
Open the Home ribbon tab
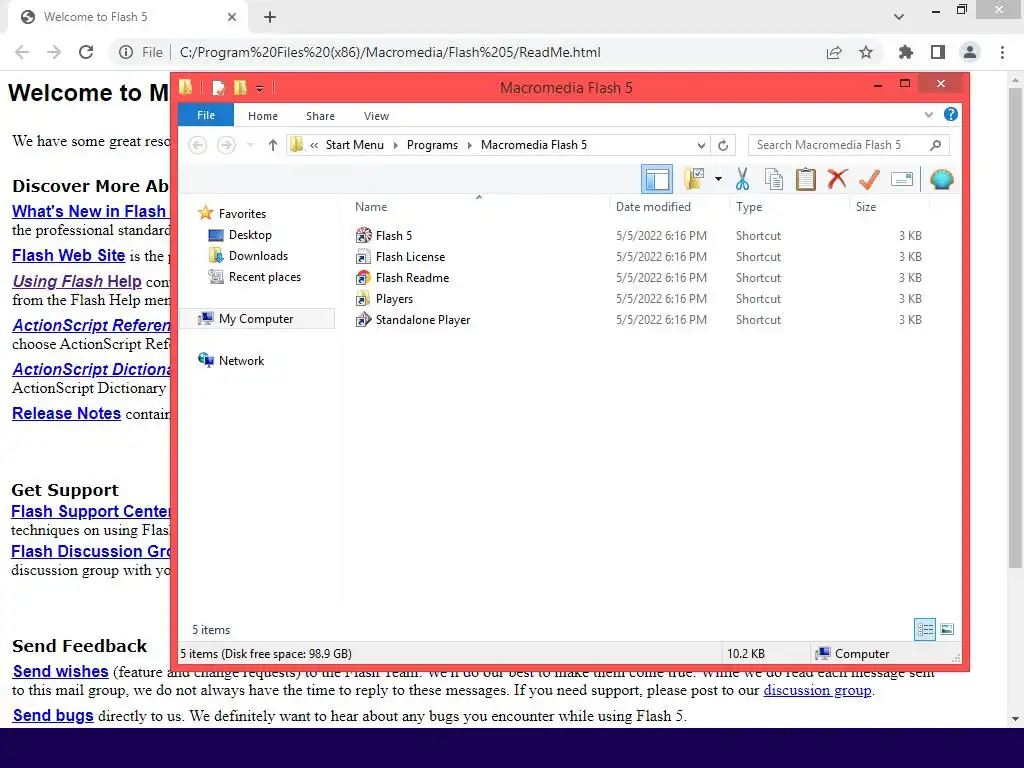coord(263,116)
